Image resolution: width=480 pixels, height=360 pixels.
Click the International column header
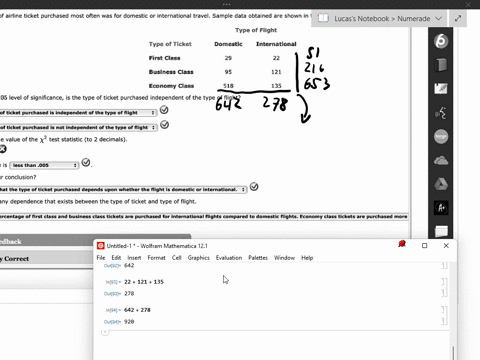coord(276,44)
